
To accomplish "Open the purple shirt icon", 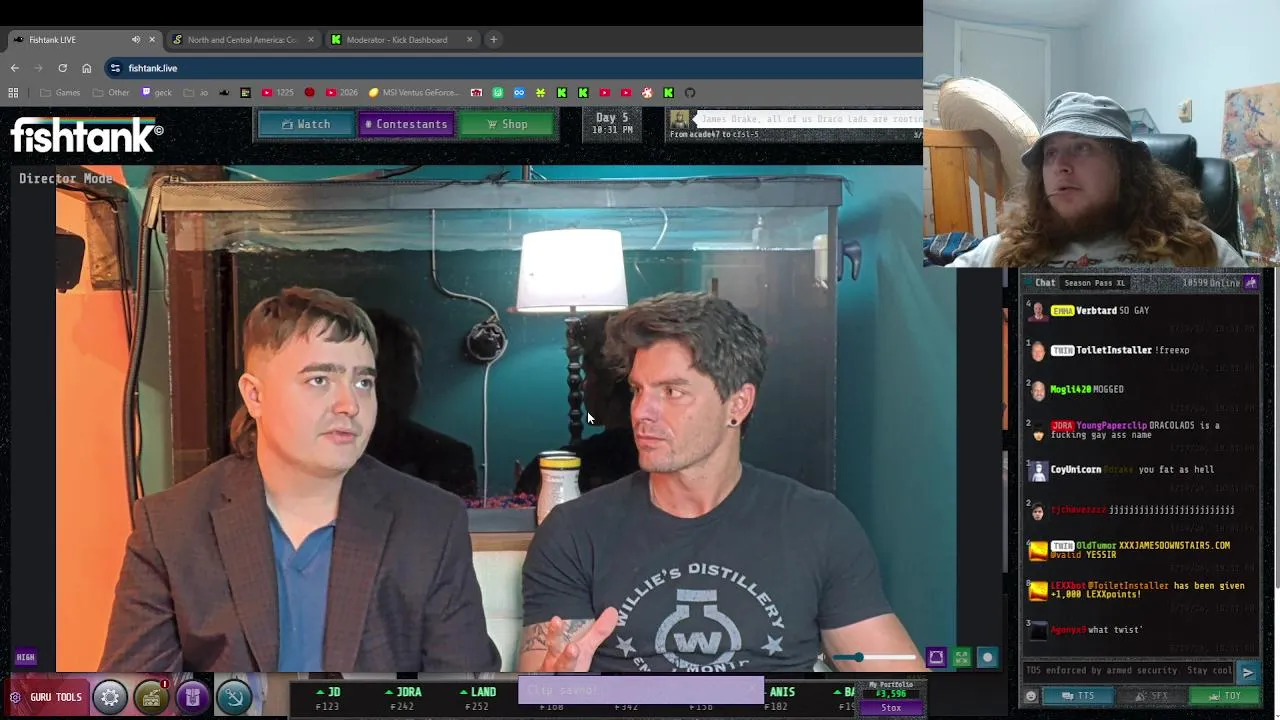I will point(192,697).
